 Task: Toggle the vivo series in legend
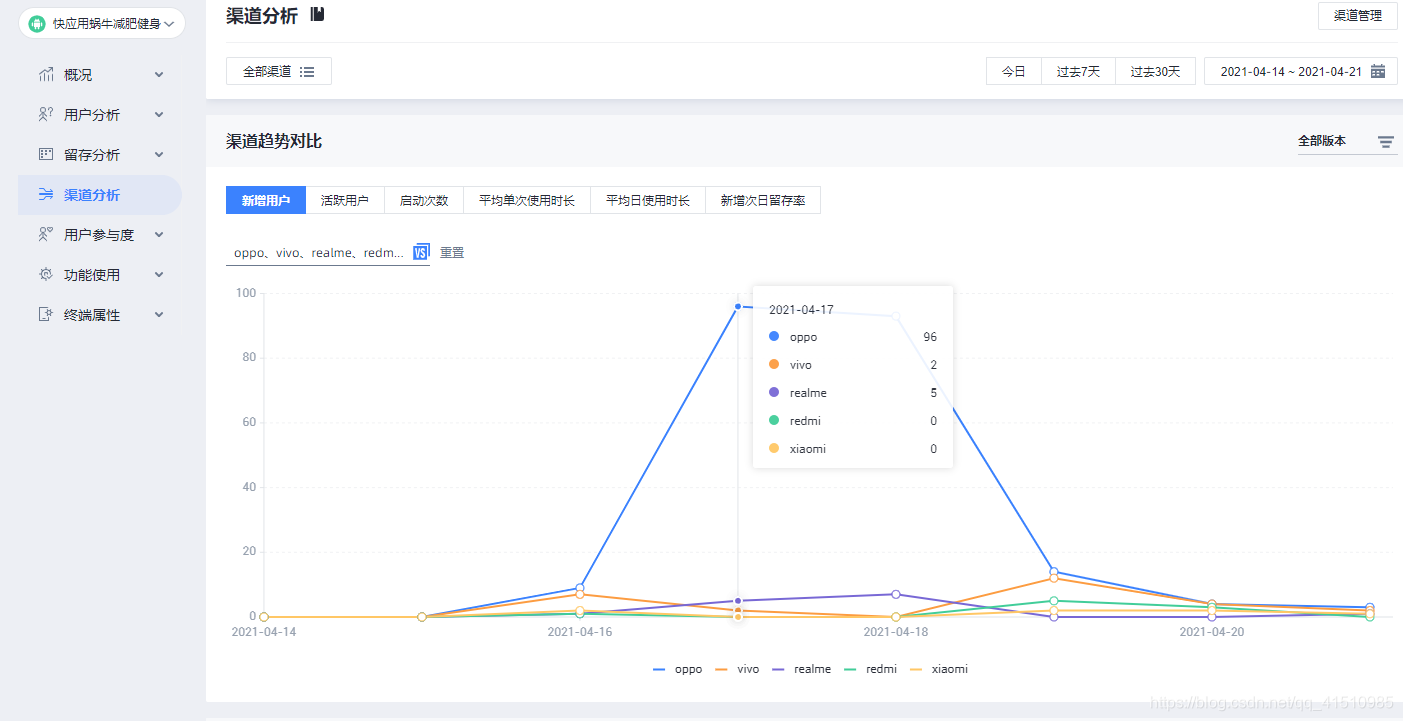tap(737, 669)
